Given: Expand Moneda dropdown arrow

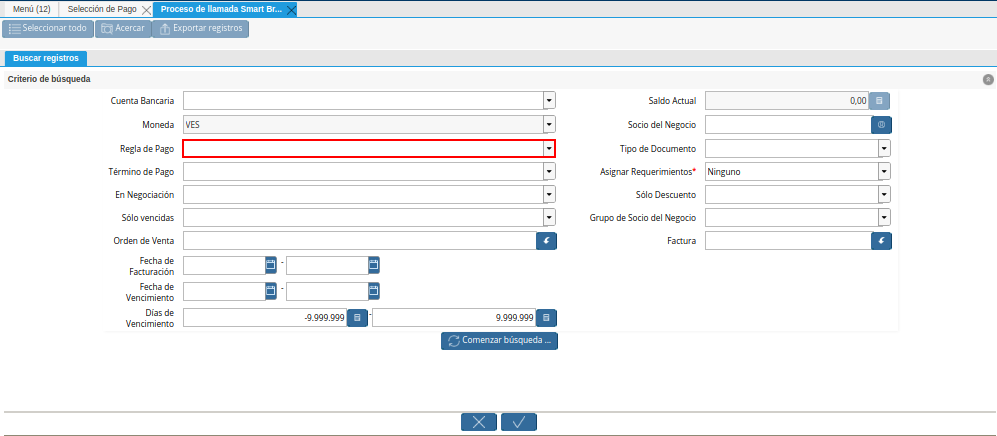Looking at the screenshot, I should (x=549, y=125).
